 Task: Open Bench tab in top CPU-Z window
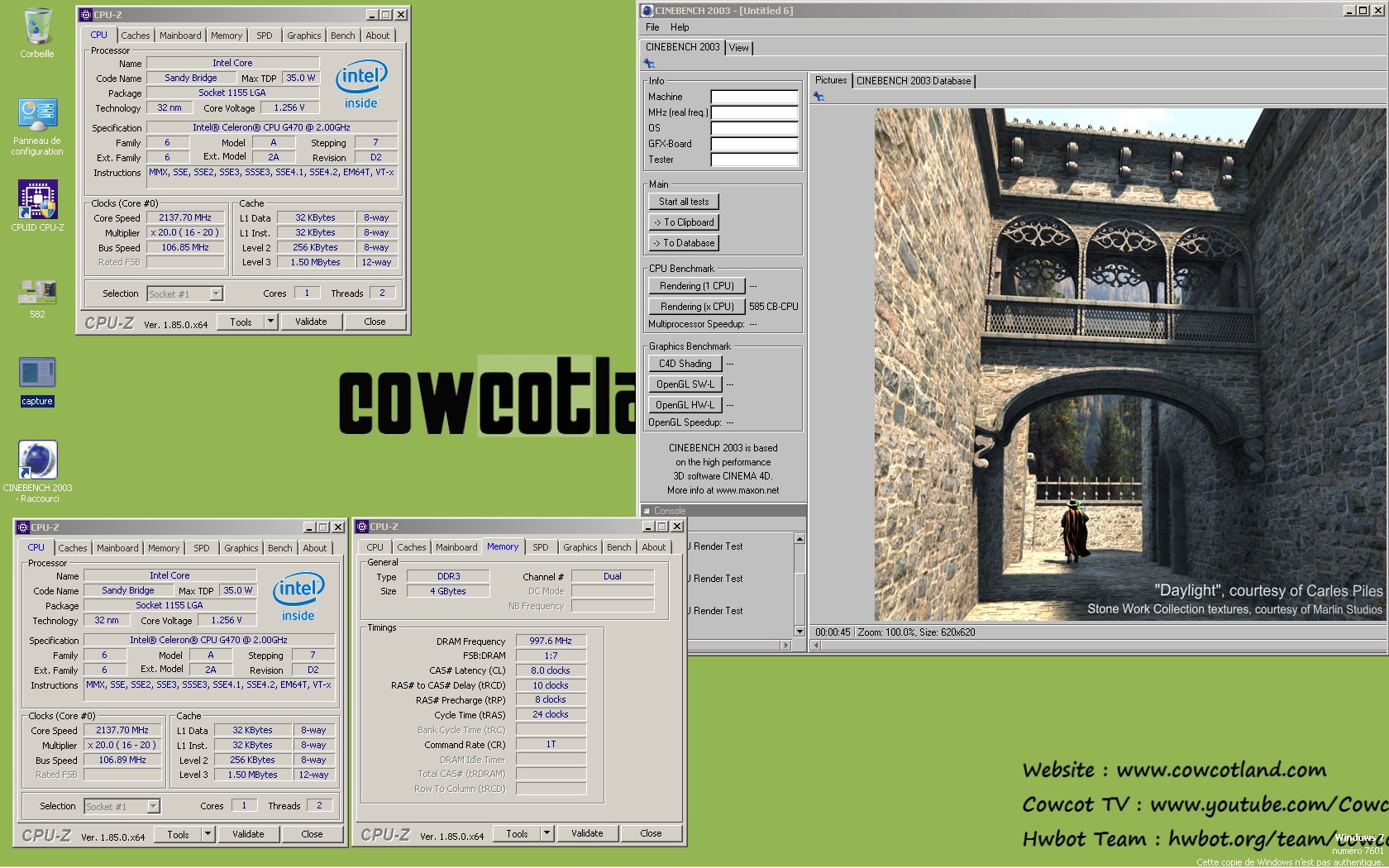pyautogui.click(x=343, y=36)
